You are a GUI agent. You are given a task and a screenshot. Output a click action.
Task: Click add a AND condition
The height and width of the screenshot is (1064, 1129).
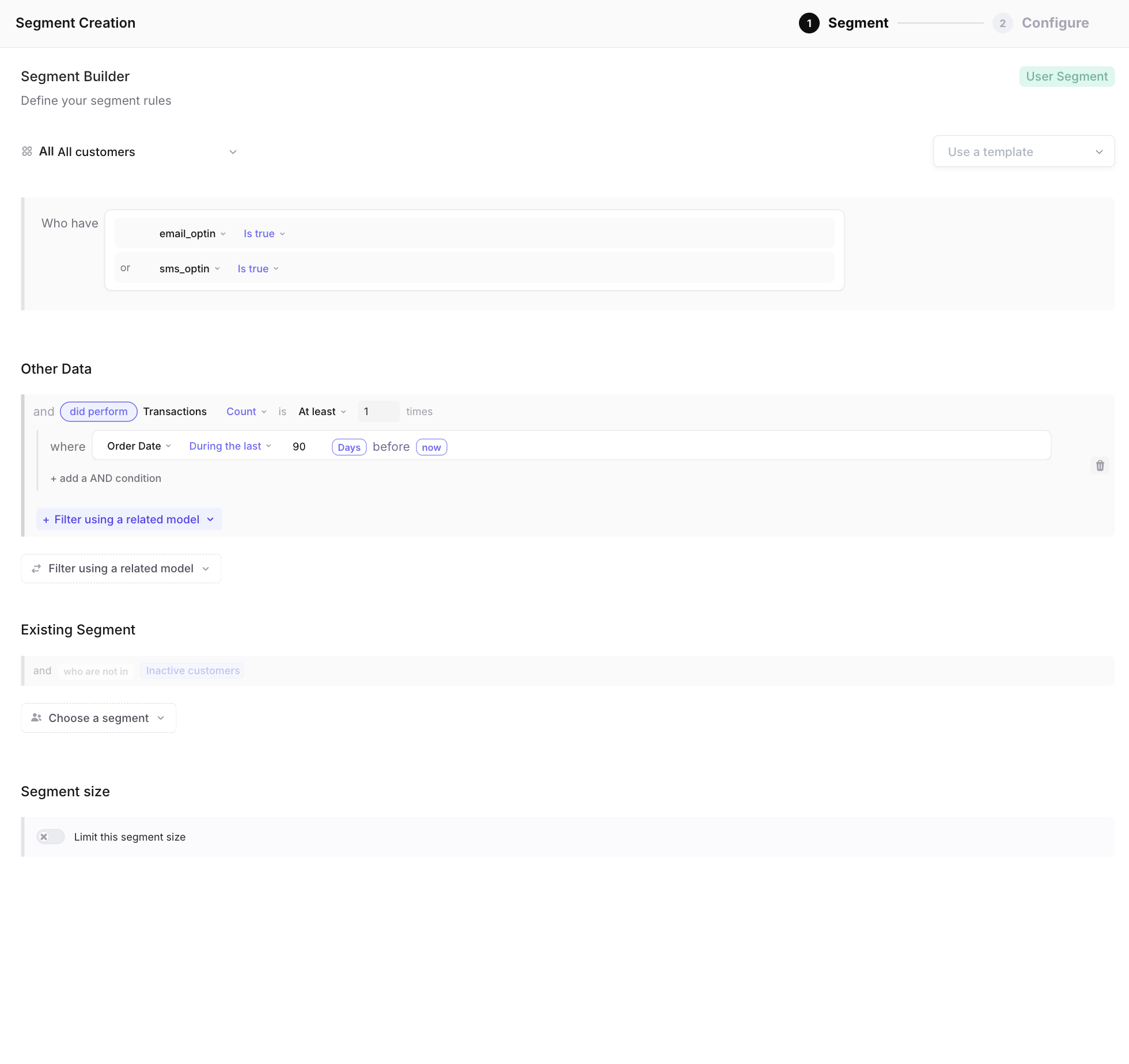pos(106,478)
